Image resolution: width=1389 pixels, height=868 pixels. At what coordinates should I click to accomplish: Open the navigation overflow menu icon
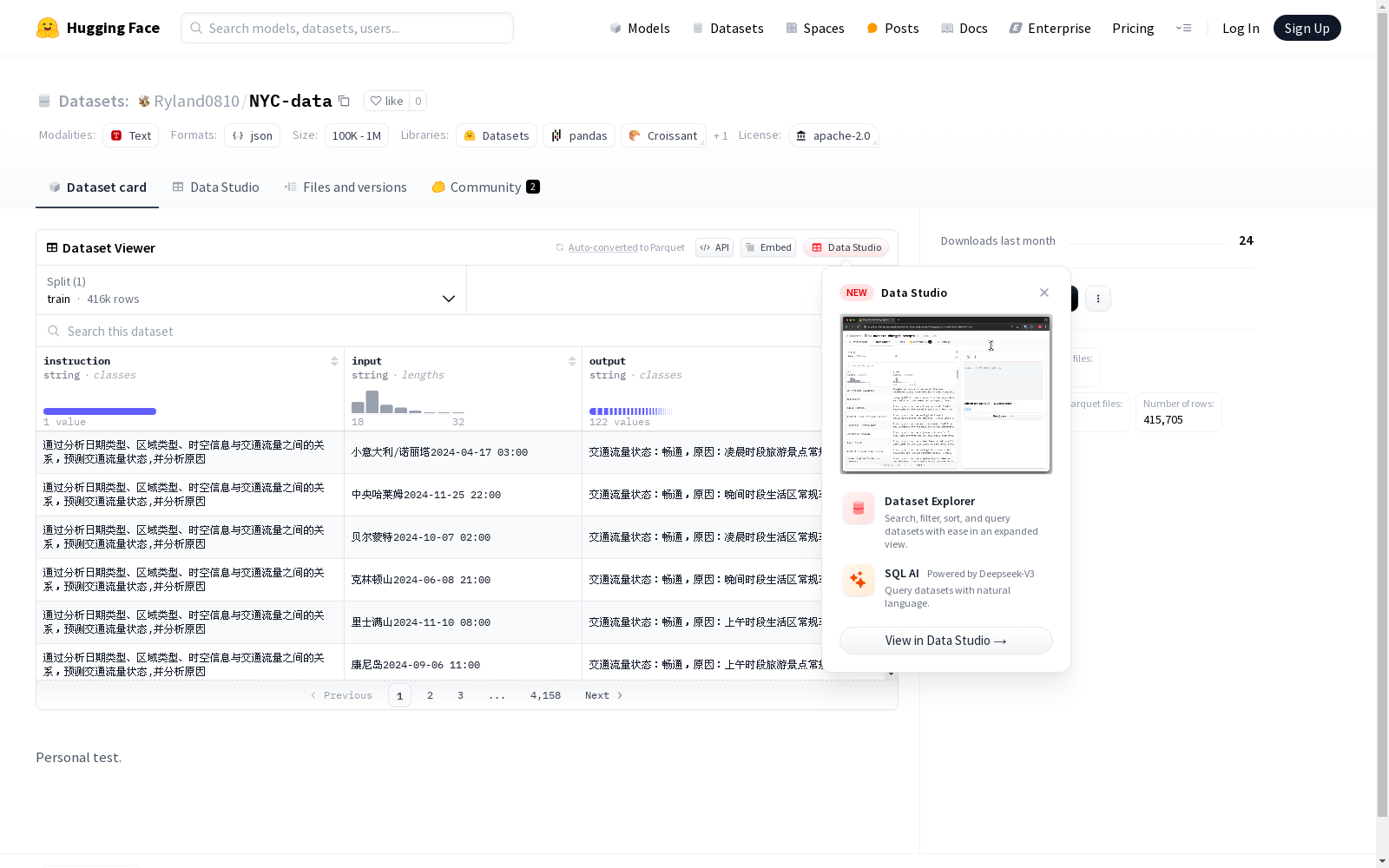(x=1183, y=28)
